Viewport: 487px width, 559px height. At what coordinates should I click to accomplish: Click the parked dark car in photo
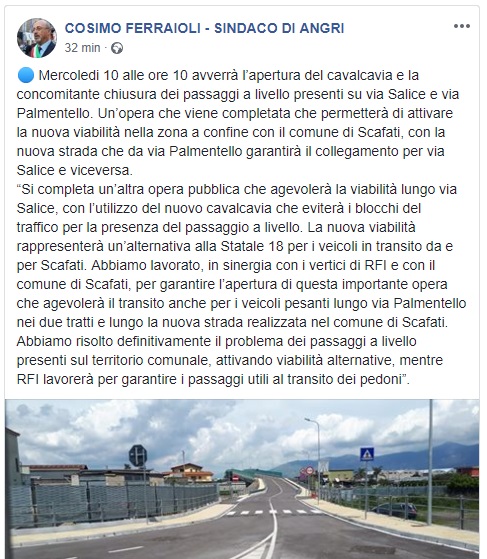[394, 510]
